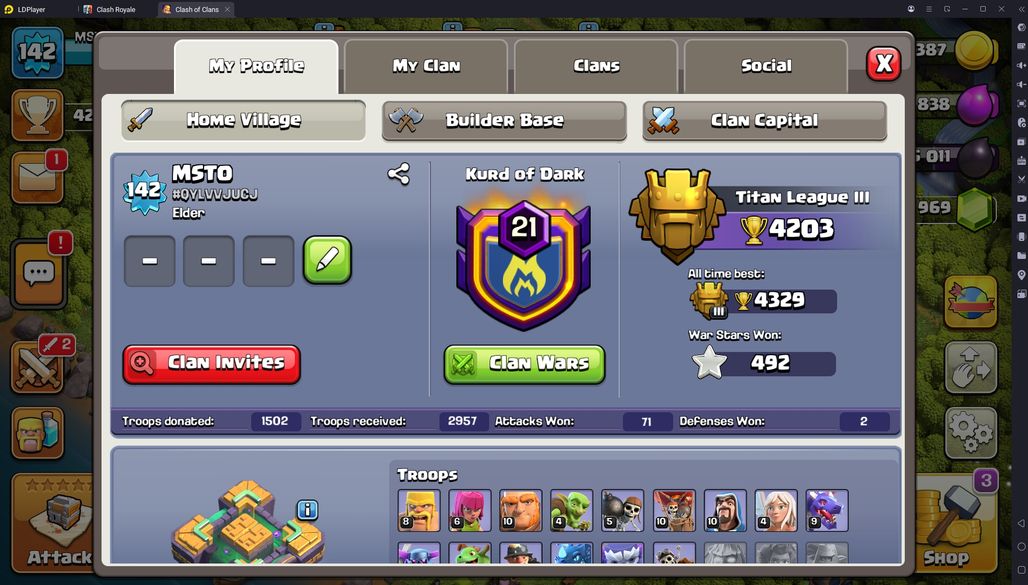The height and width of the screenshot is (585, 1028).
Task: Share the MSTO profile via share icon
Action: click(398, 174)
